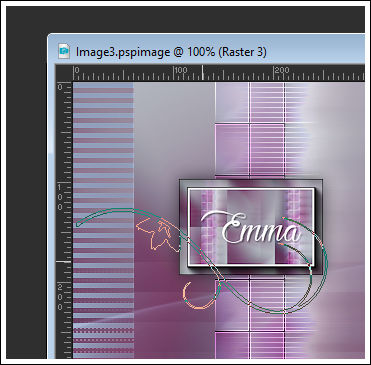371x365 pixels.
Task: Click the pink square tile above the Emma frame
Action: pyautogui.click(x=232, y=150)
